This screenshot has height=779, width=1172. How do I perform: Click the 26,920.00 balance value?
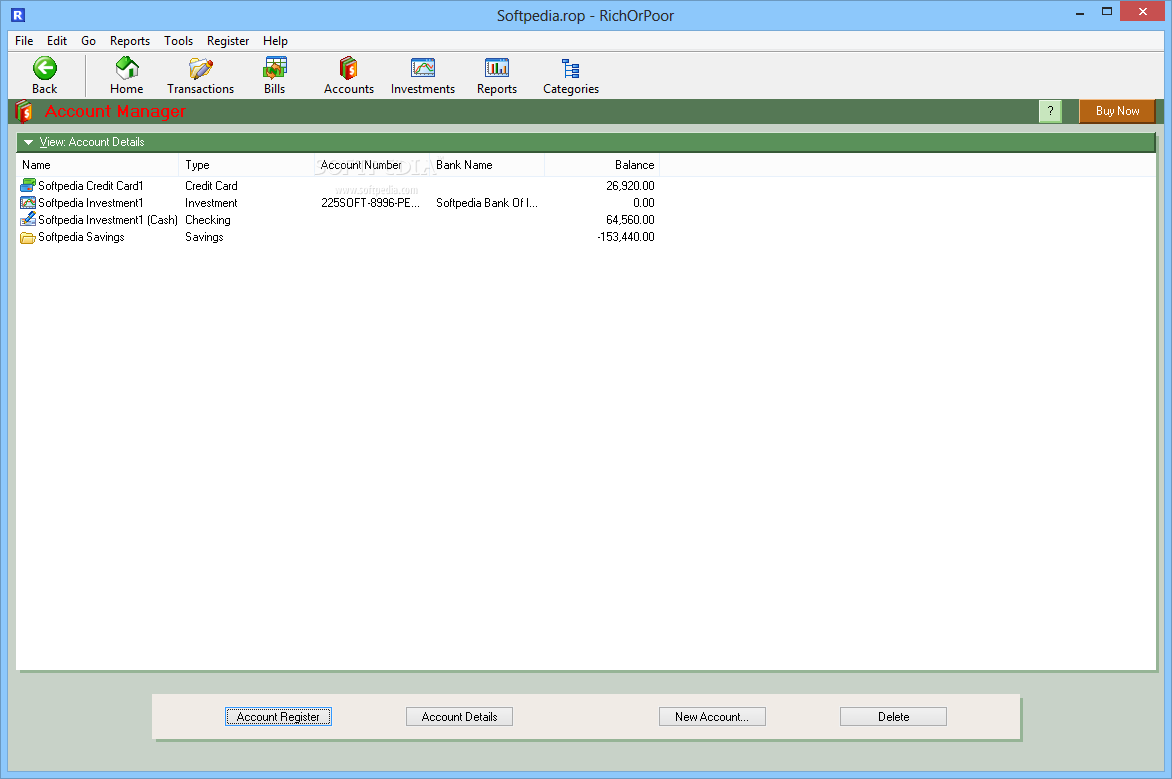pos(630,185)
